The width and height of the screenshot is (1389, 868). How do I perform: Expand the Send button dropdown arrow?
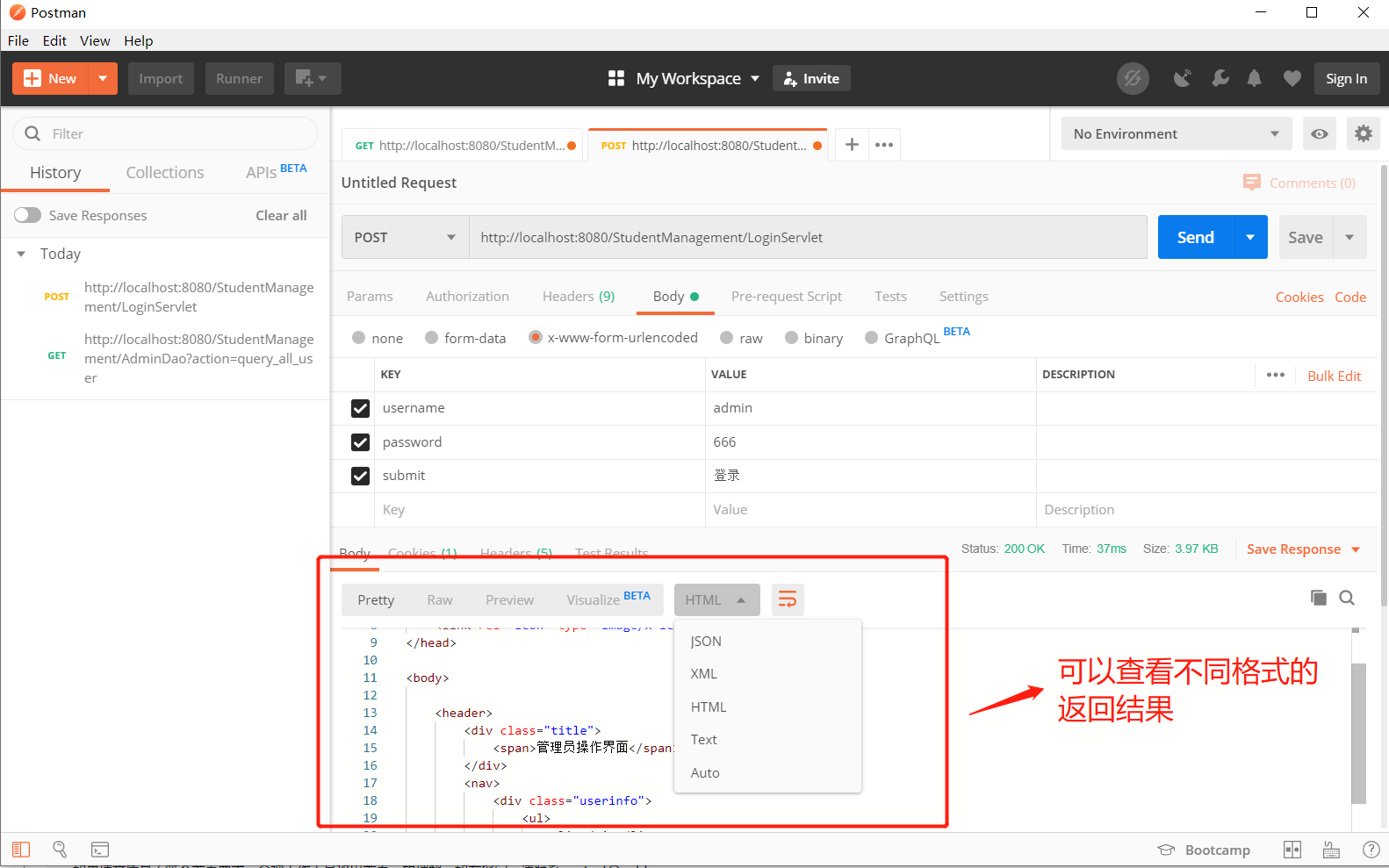[x=1250, y=237]
